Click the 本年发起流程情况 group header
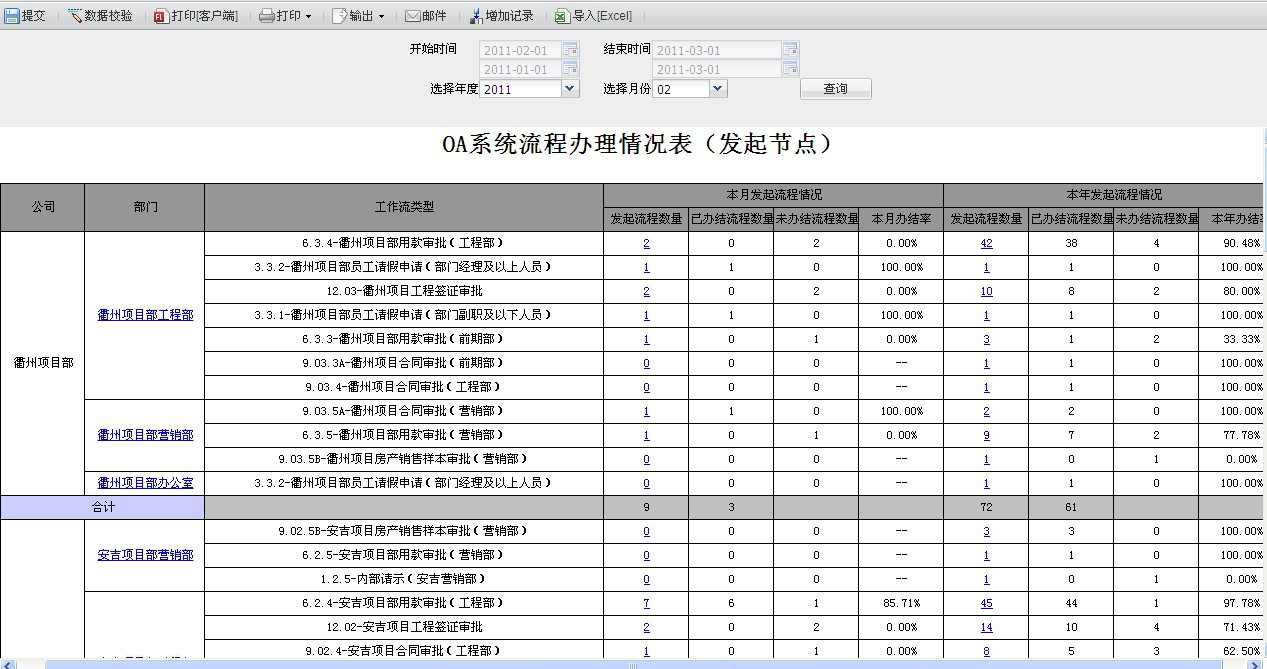This screenshot has width=1267, height=669. tap(1105, 195)
